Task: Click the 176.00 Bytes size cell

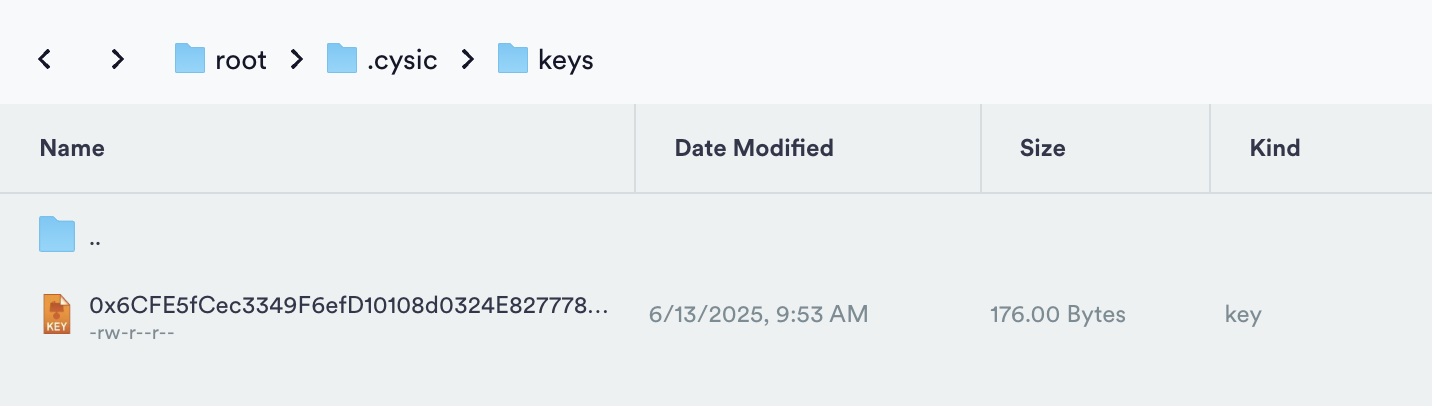Action: point(1058,315)
